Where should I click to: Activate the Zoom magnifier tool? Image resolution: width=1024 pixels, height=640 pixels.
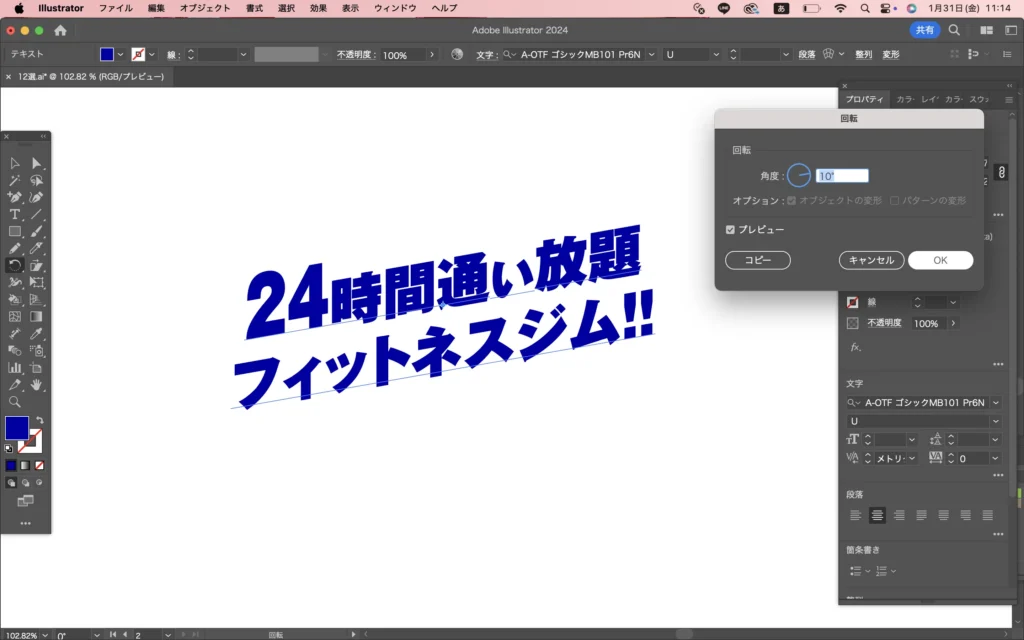click(15, 401)
